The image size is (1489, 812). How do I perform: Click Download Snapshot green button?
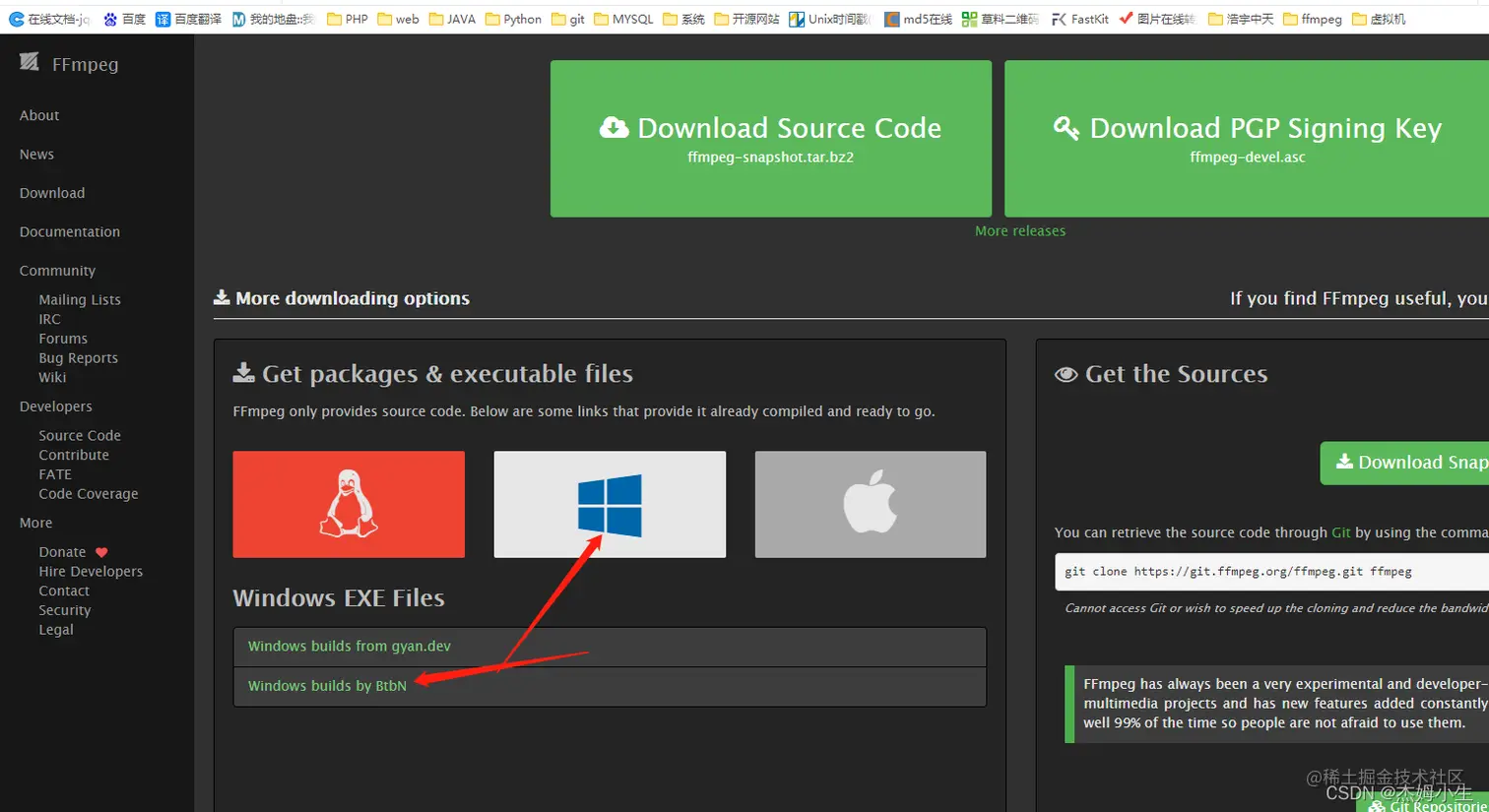pyautogui.click(x=1404, y=463)
